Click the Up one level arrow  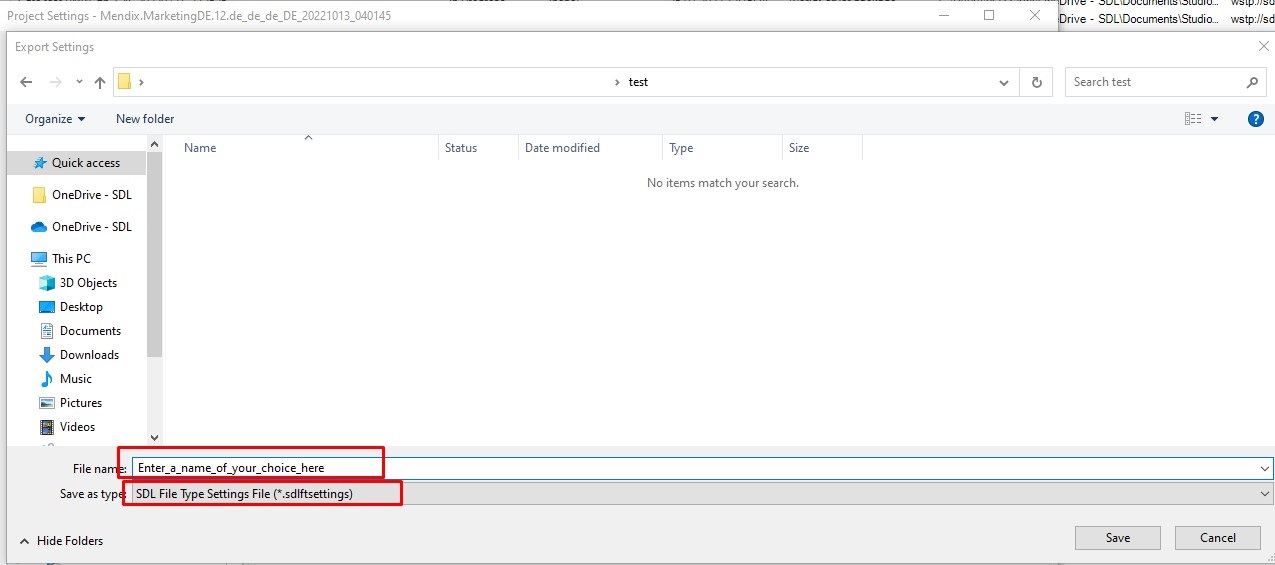(100, 82)
